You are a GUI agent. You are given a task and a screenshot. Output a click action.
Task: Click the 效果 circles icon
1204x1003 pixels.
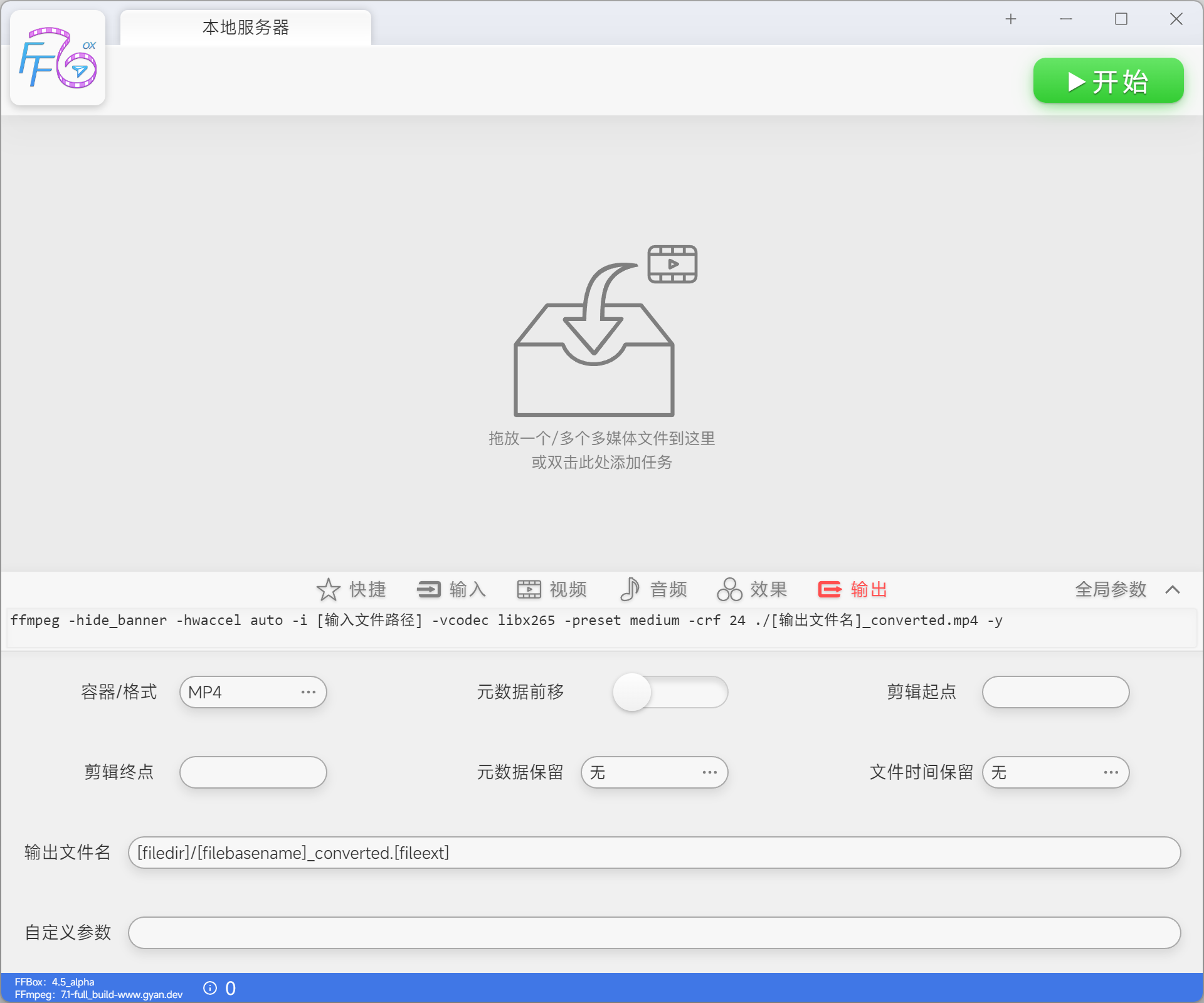click(729, 589)
